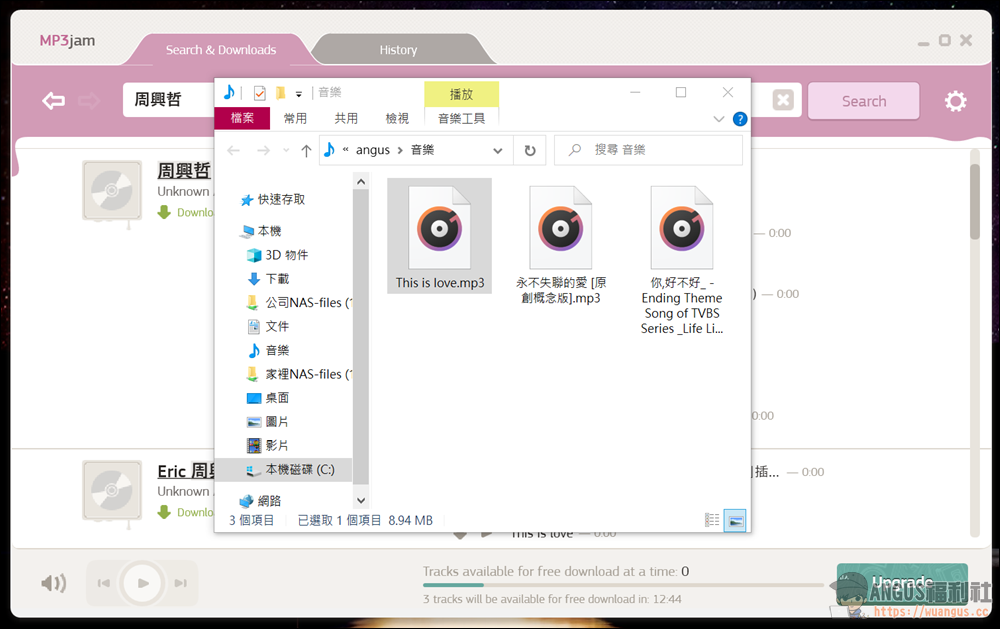Open the 音樂工具 ribbon tab
The width and height of the screenshot is (1000, 629).
point(461,118)
